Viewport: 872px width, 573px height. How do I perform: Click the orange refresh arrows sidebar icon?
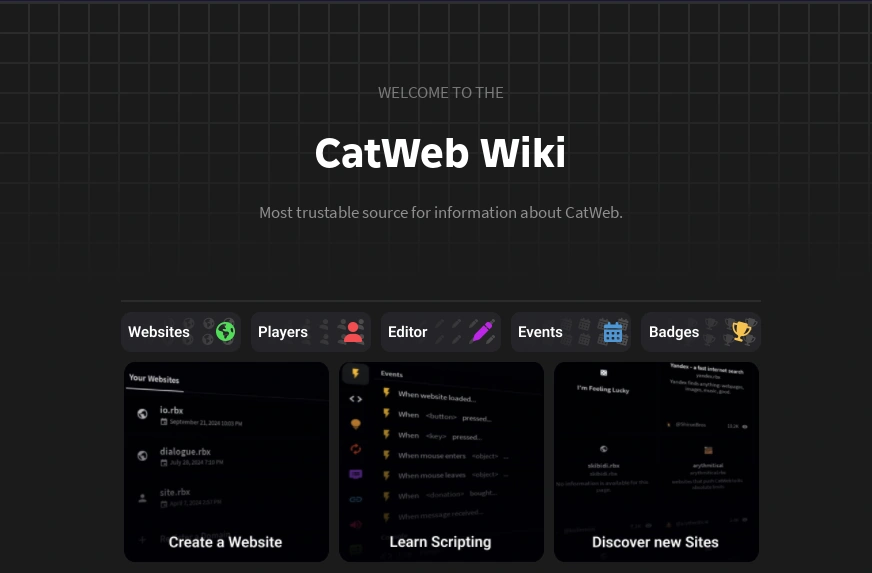coord(355,448)
